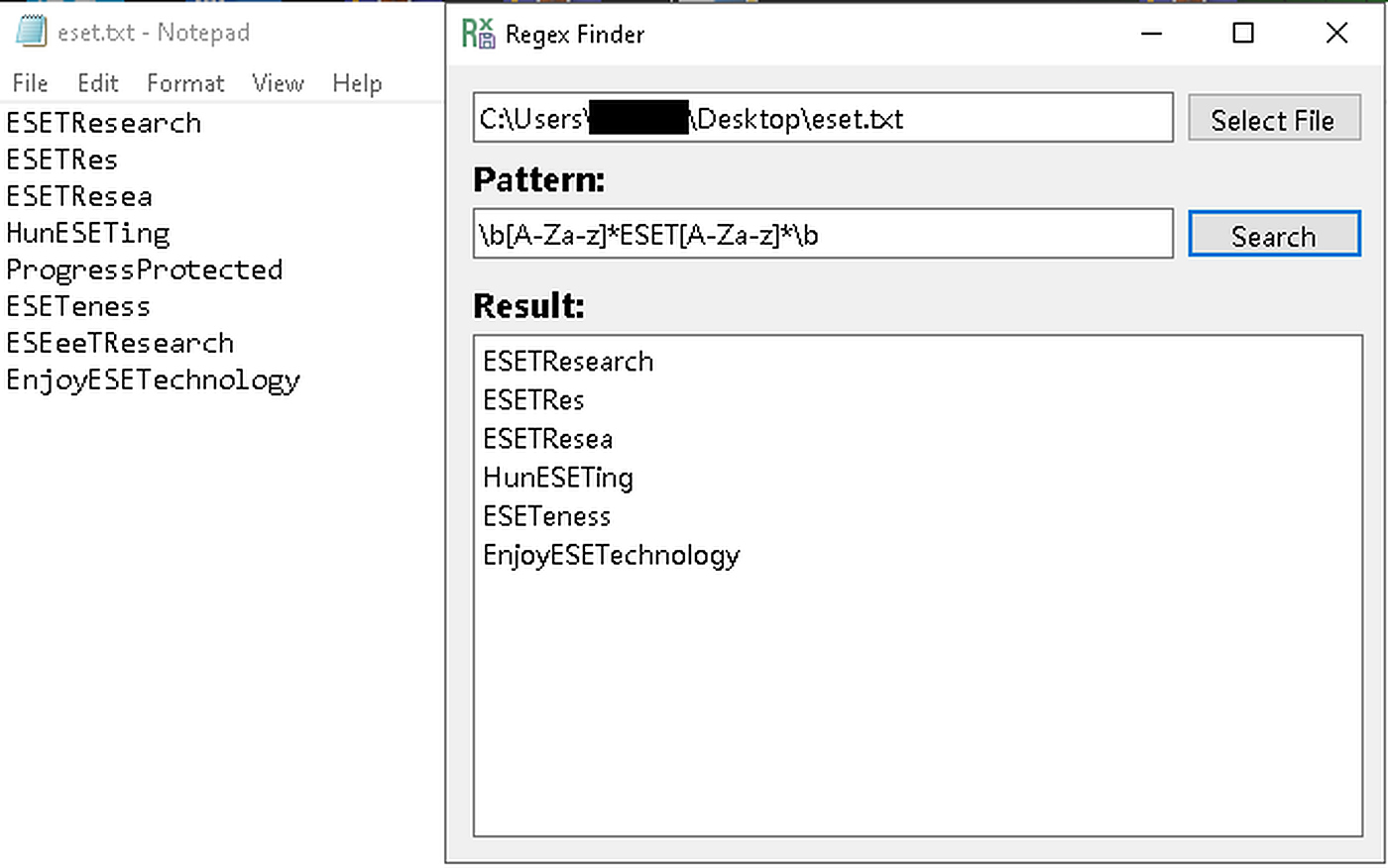Select ESETRes in the Result list
1388x868 pixels.
533,400
